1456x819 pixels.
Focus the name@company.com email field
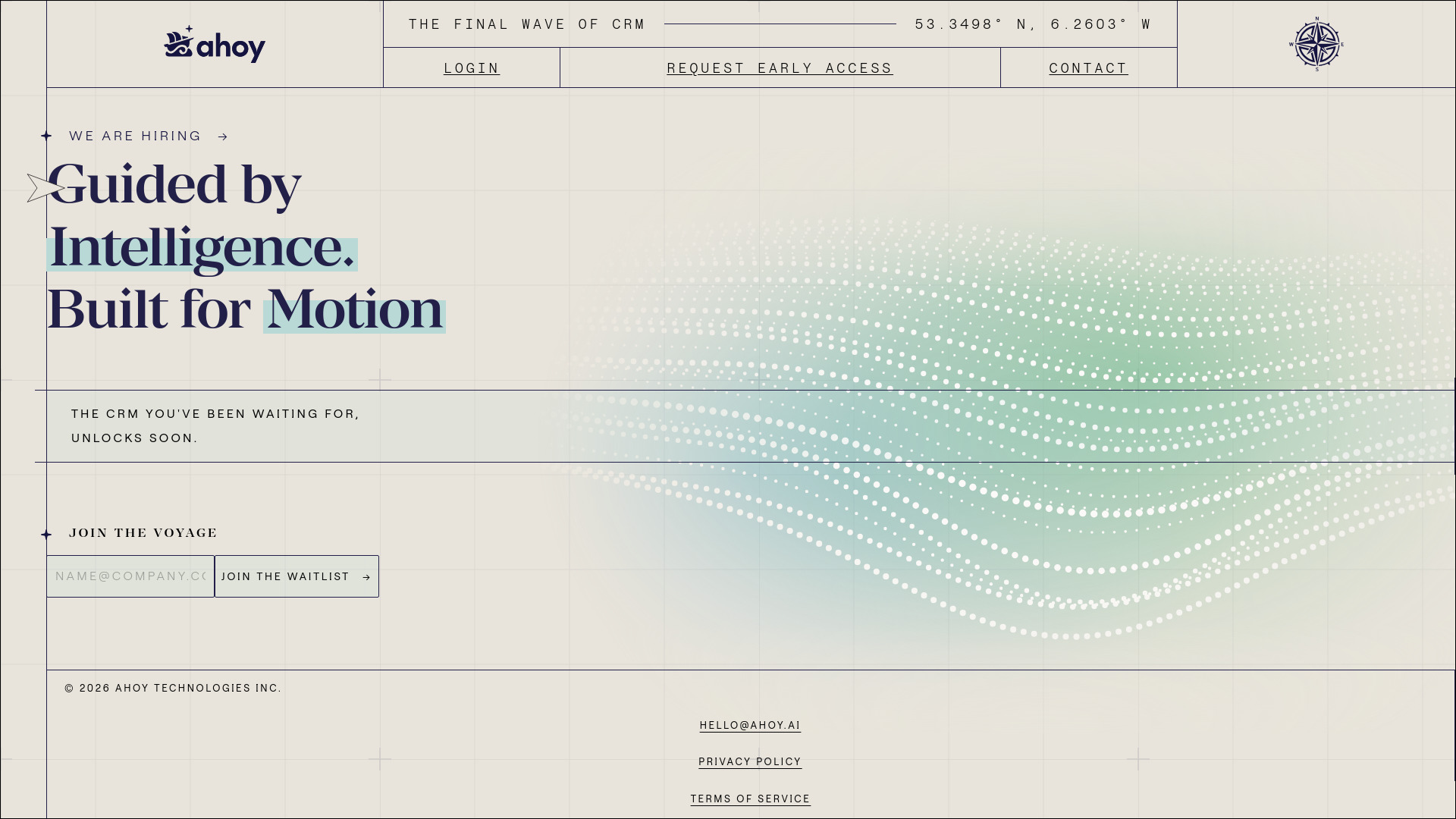pyautogui.click(x=130, y=576)
